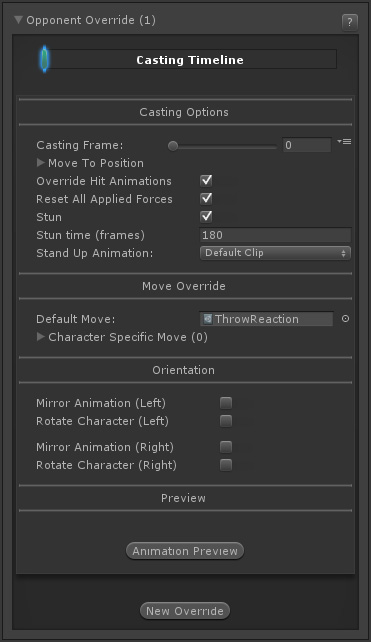The width and height of the screenshot is (371, 642).
Task: Open Stand Up Animation dropdown
Action: pos(275,253)
